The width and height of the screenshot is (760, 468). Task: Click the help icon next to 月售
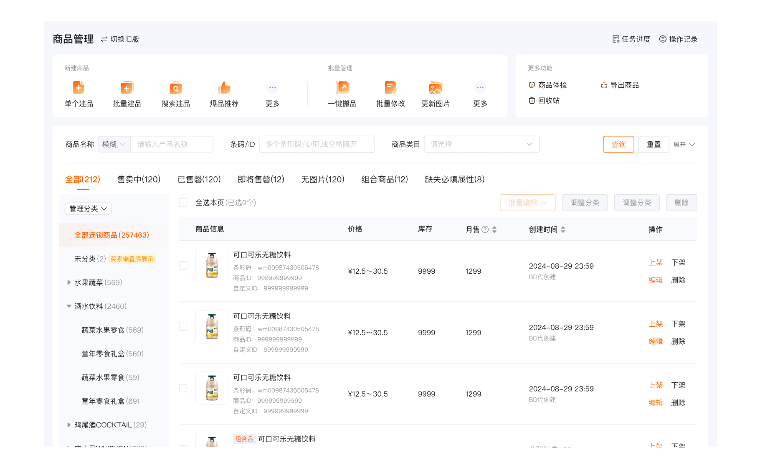pos(485,230)
